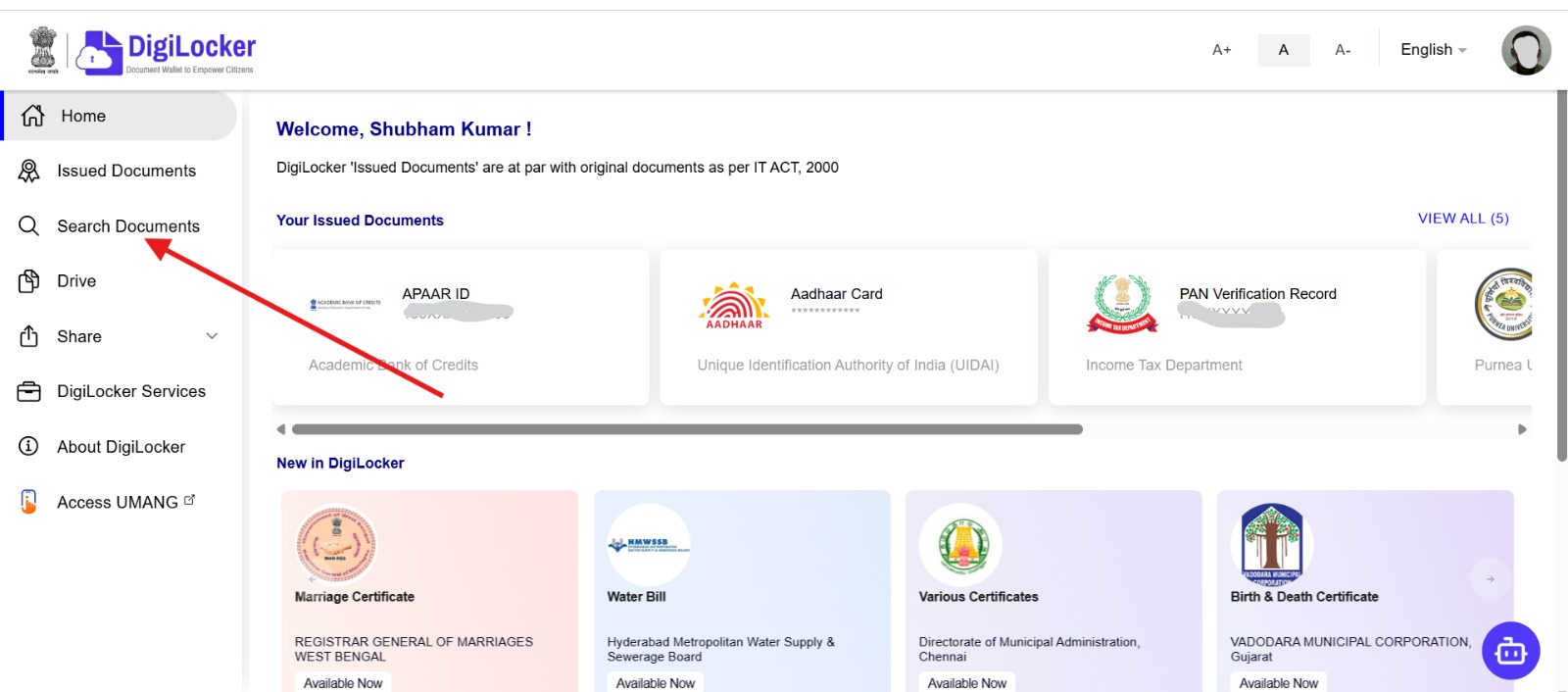Click 'Hyderabad Metropolitan Water Supply & Sewerage Board' text
The height and width of the screenshot is (692, 1568).
pos(720,649)
